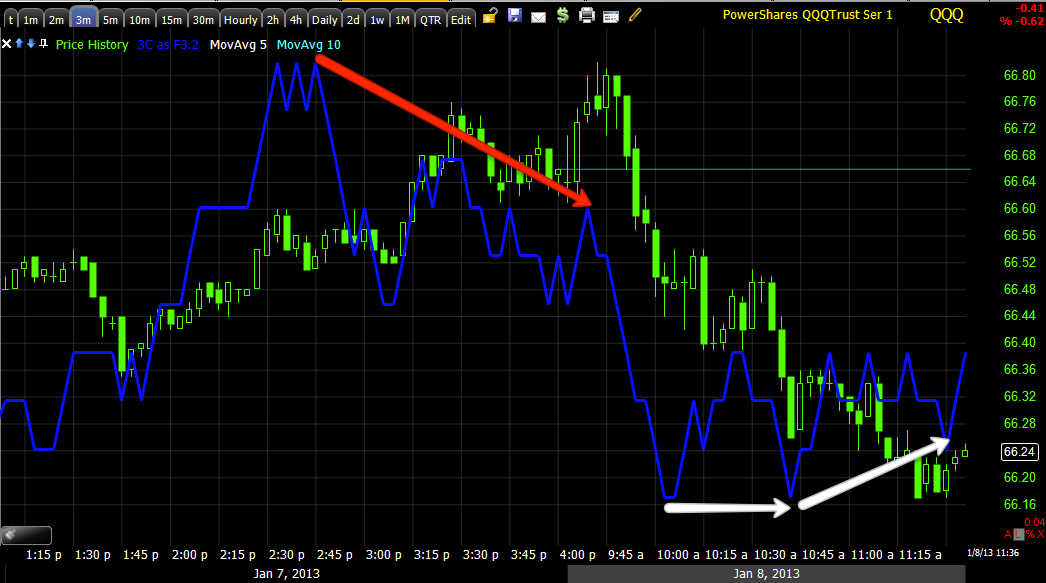The width and height of the screenshot is (1046, 583).
Task: Select the active 3m timeframe tab
Action: tap(83, 19)
